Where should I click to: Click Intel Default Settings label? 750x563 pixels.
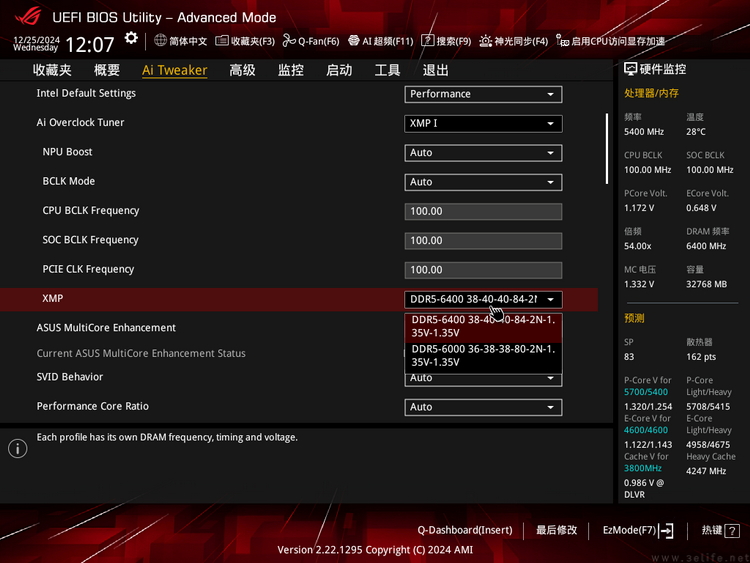[x=86, y=93]
